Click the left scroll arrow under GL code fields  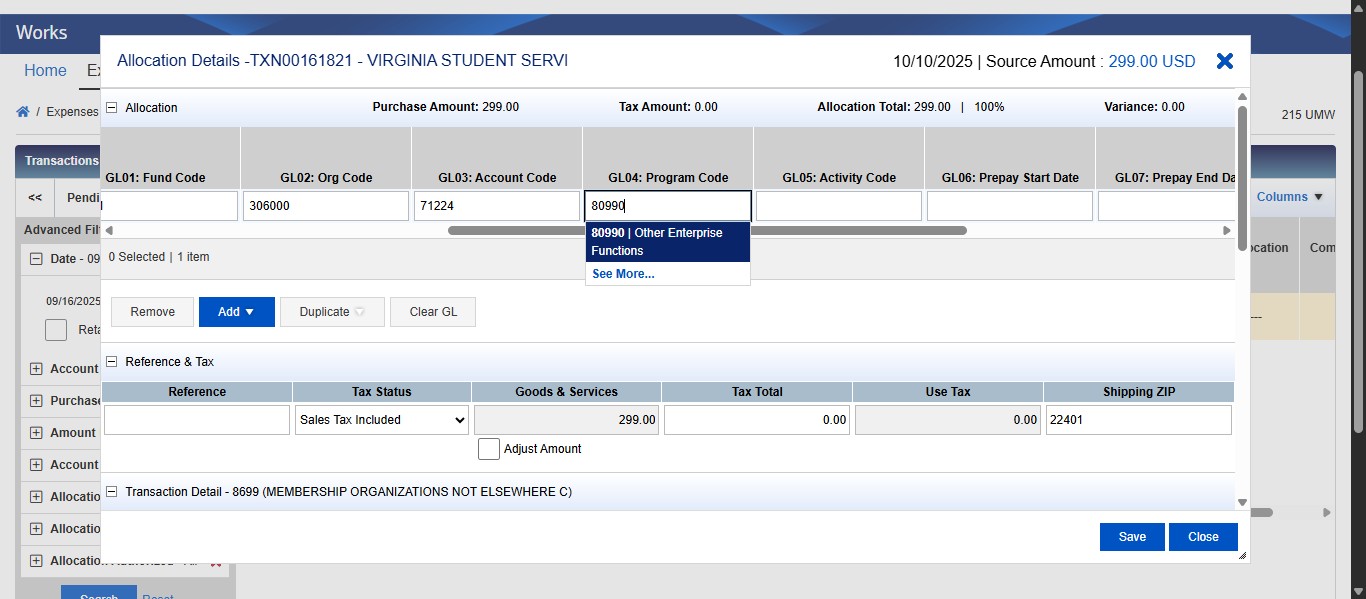[x=109, y=230]
